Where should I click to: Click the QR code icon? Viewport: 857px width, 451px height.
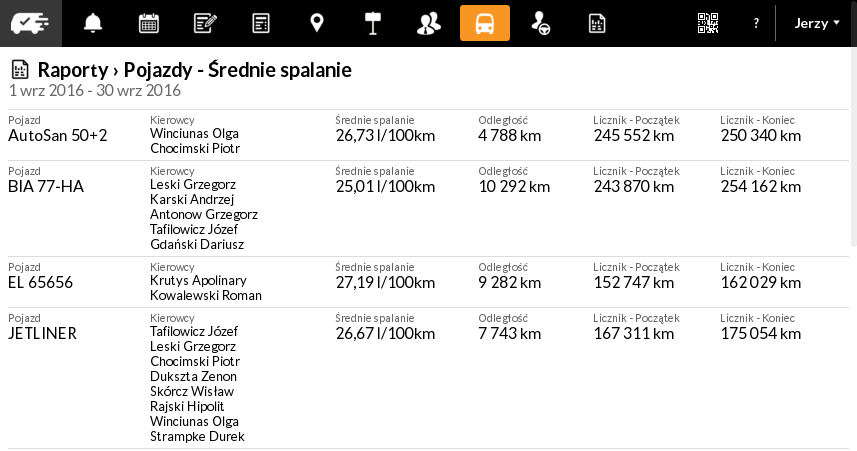[x=708, y=23]
